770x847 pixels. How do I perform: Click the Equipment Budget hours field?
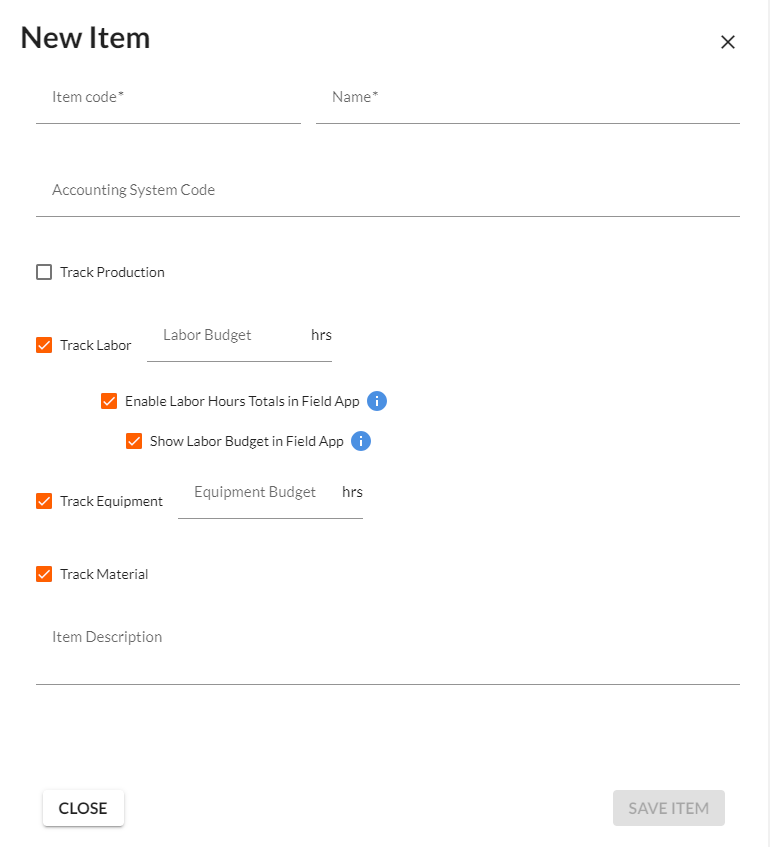258,493
